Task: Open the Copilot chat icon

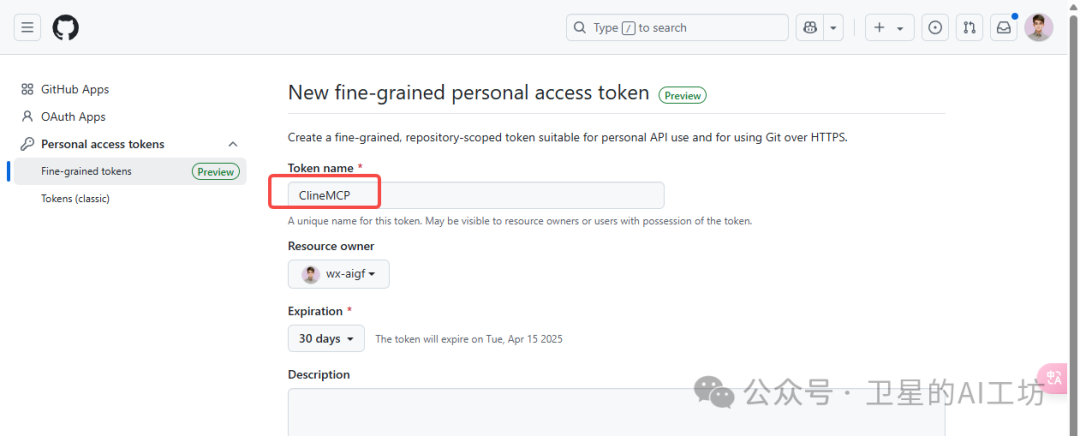Action: click(810, 28)
